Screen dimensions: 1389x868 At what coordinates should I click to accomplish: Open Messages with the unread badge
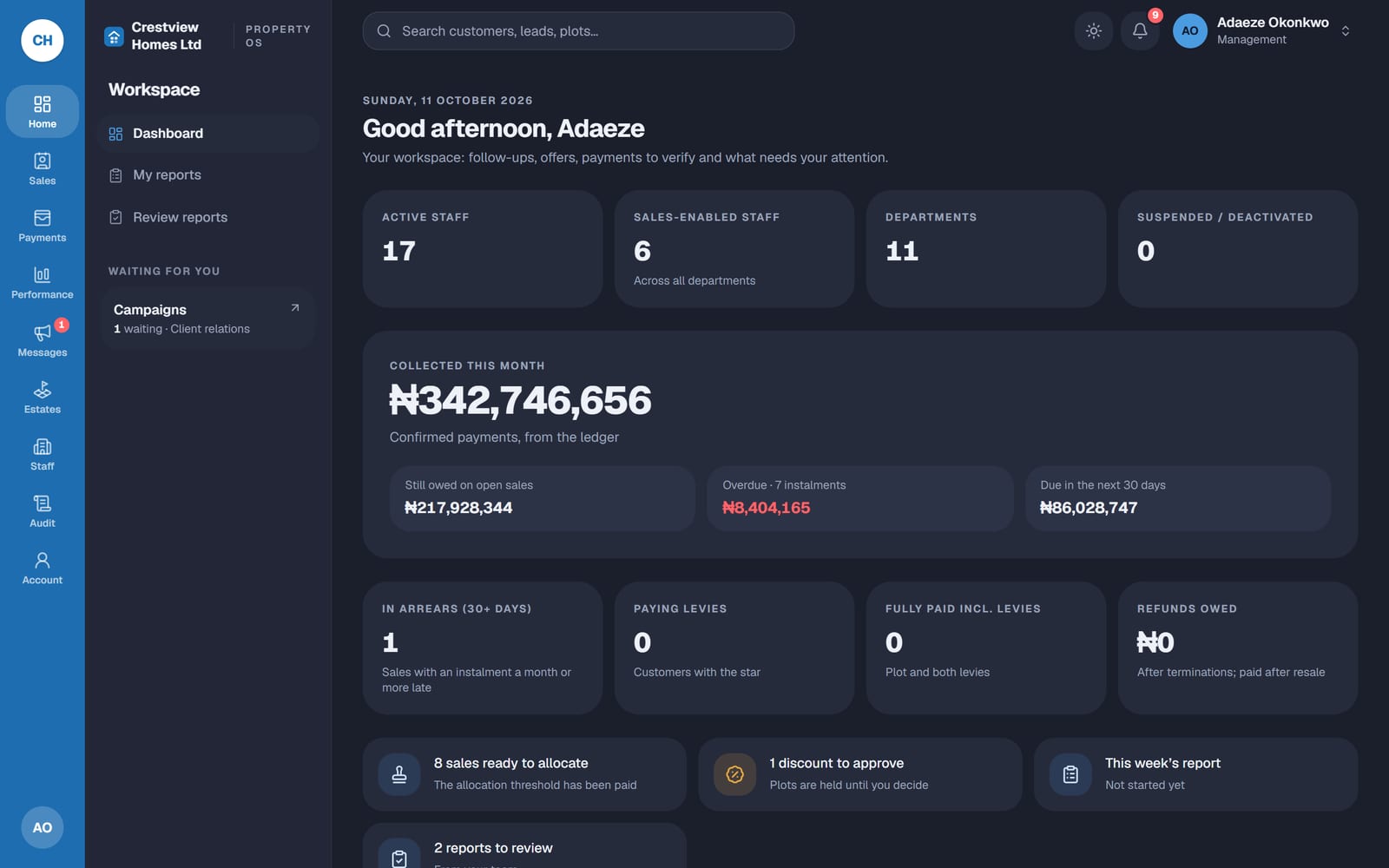point(42,340)
